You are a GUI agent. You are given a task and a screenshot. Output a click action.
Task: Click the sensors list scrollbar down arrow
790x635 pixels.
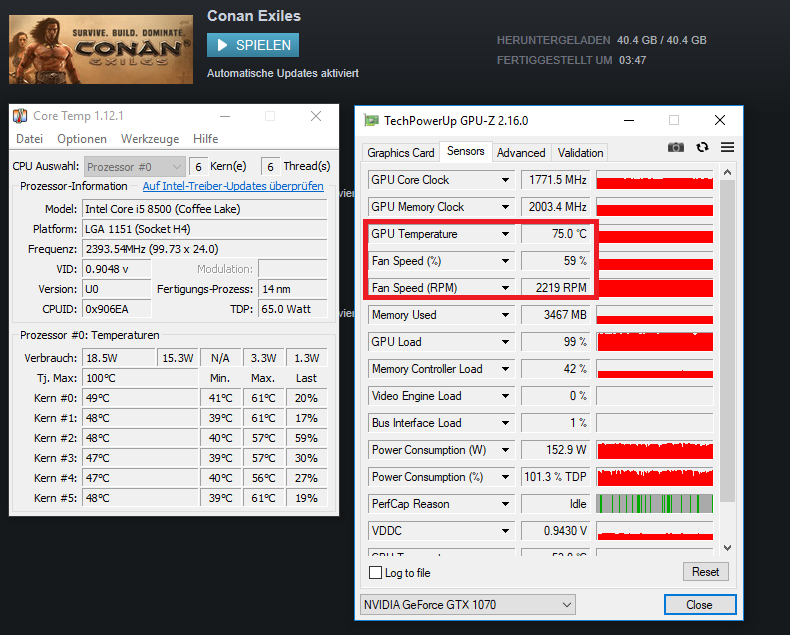[727, 548]
